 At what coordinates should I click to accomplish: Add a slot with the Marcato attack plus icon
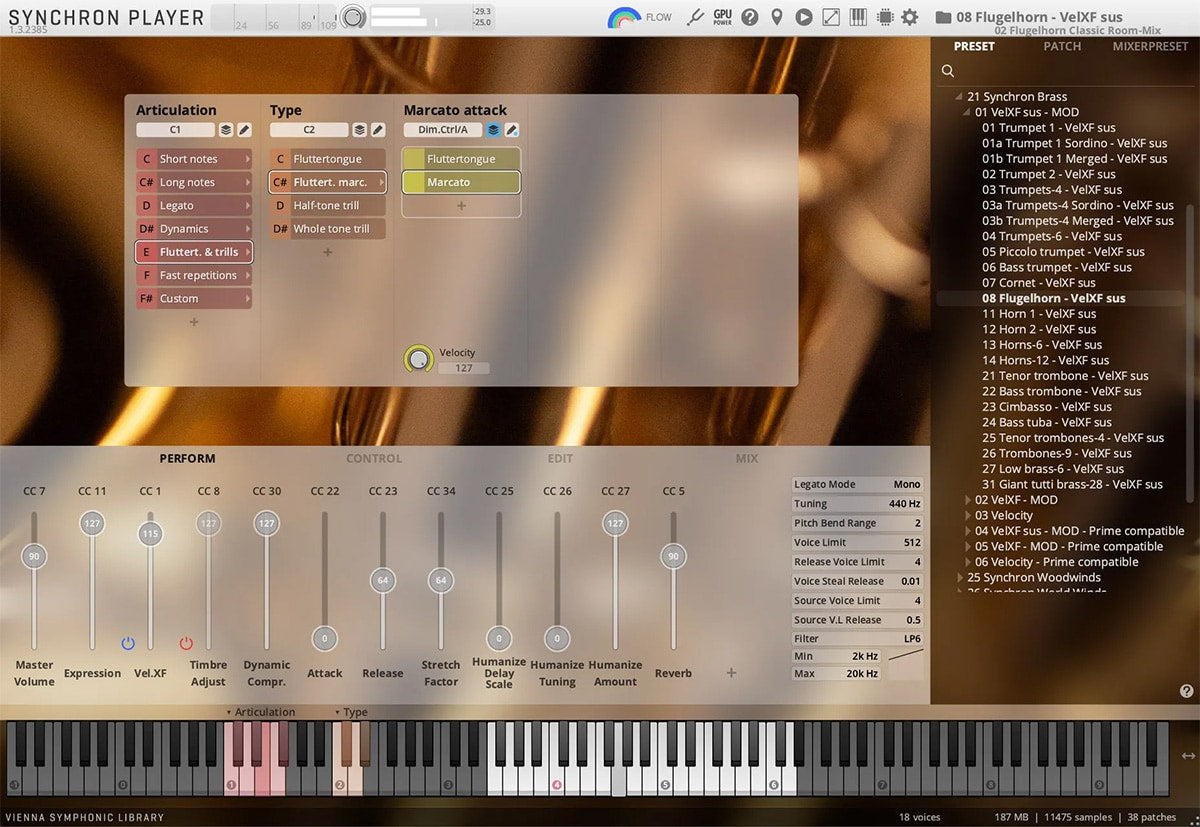pos(461,206)
